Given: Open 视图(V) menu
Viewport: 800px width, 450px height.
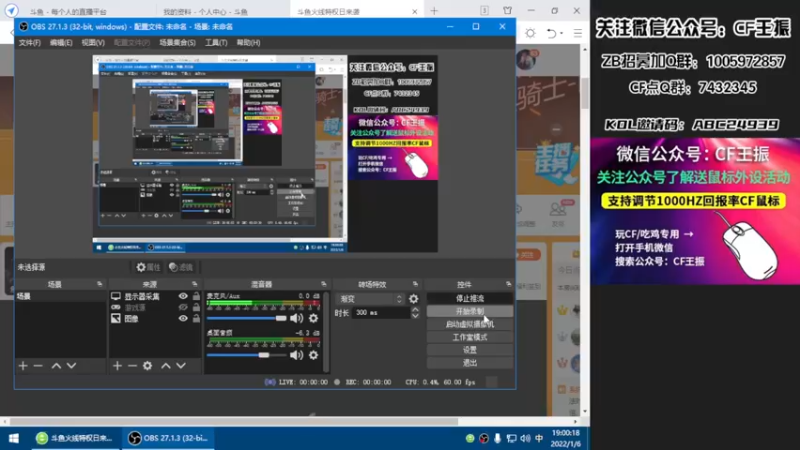Looking at the screenshot, I should (93, 43).
